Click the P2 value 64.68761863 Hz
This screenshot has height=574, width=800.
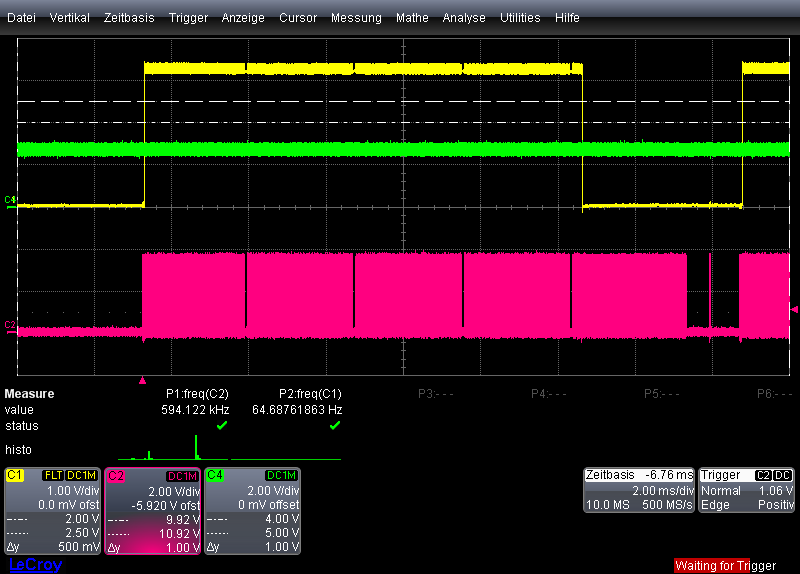[297, 410]
